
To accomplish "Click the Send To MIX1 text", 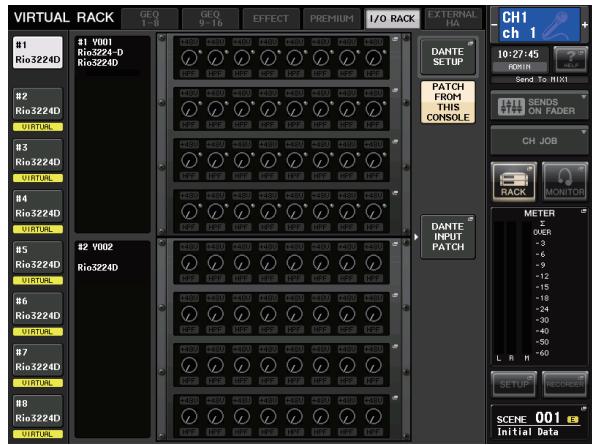I will (541, 79).
